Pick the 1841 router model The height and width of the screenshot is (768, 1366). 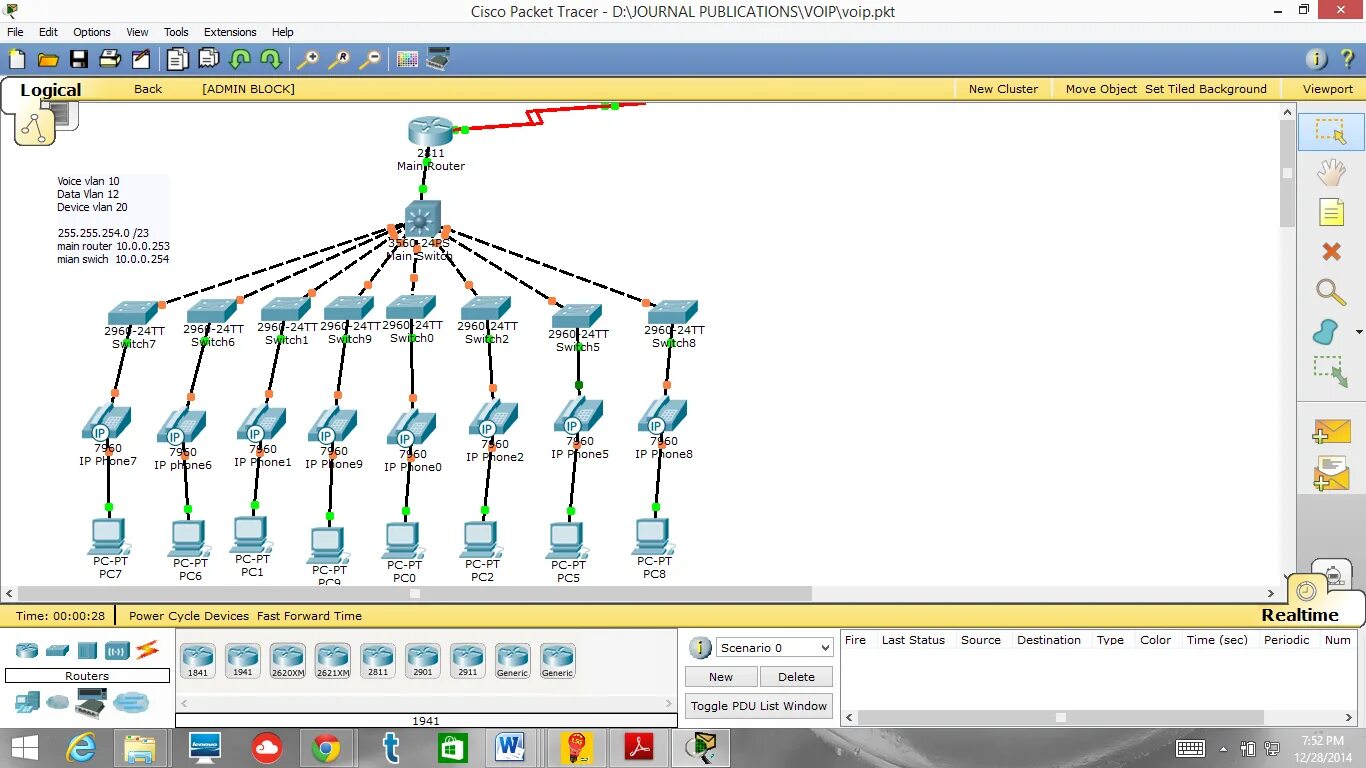pyautogui.click(x=198, y=661)
